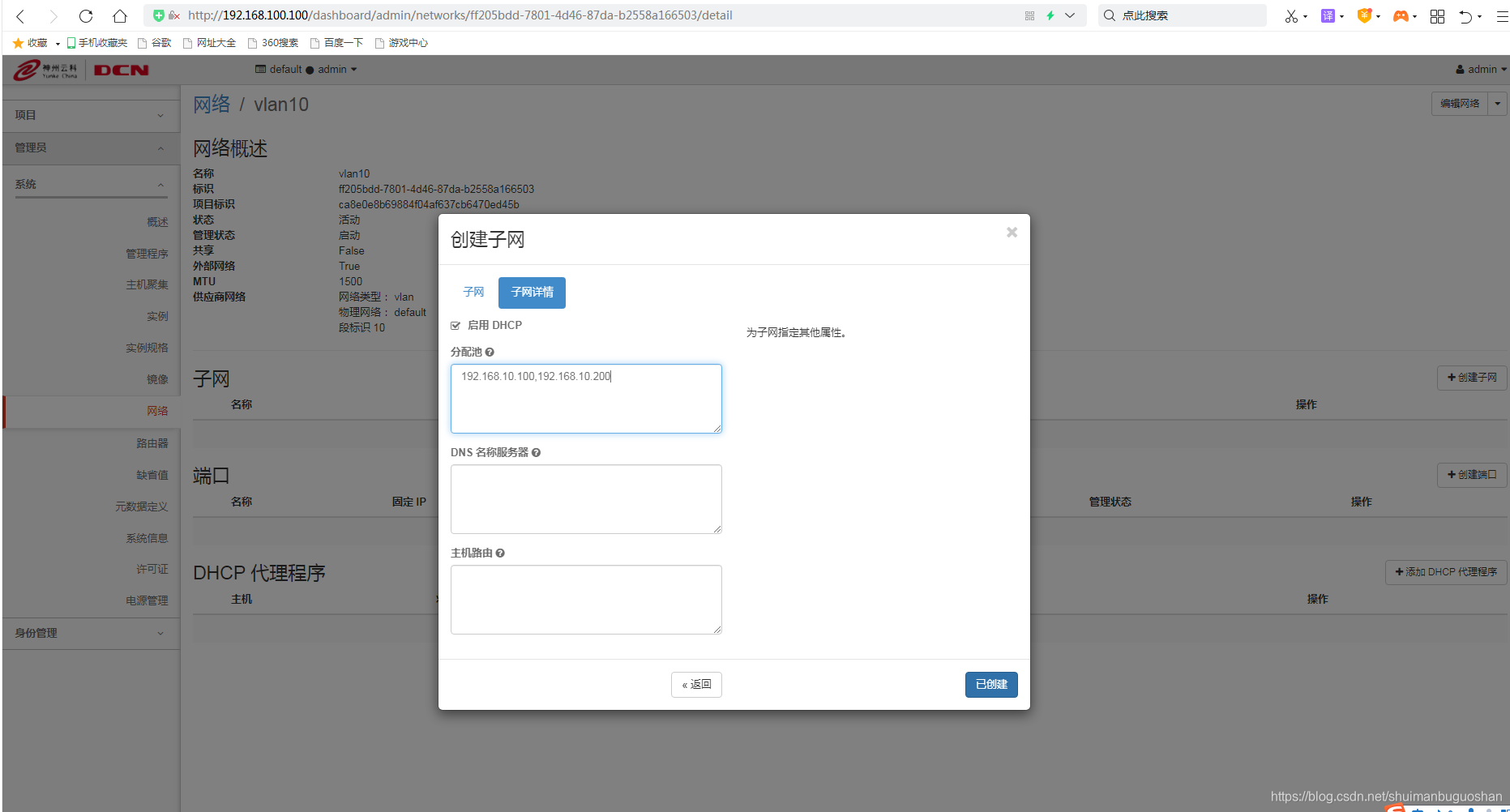Open 手机收藏夹 bookmark
The image size is (1510, 812).
point(97,43)
